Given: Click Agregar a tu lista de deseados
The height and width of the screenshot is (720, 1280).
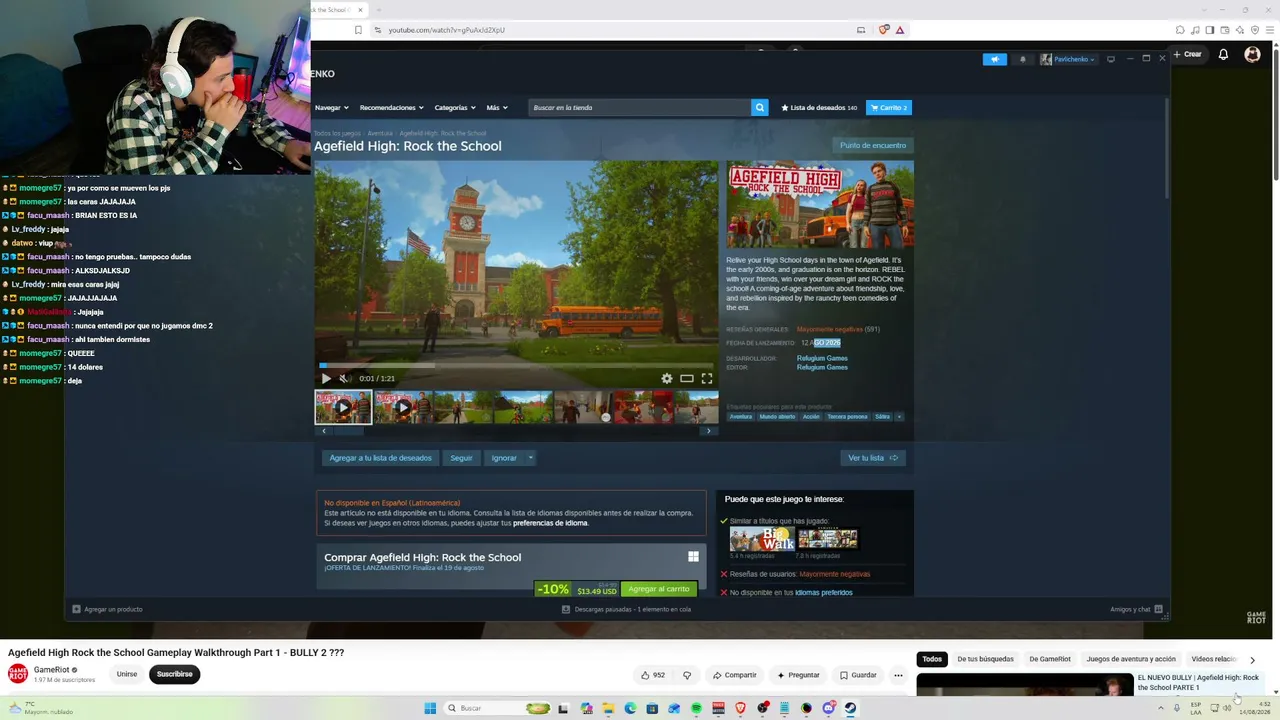Looking at the screenshot, I should (381, 458).
